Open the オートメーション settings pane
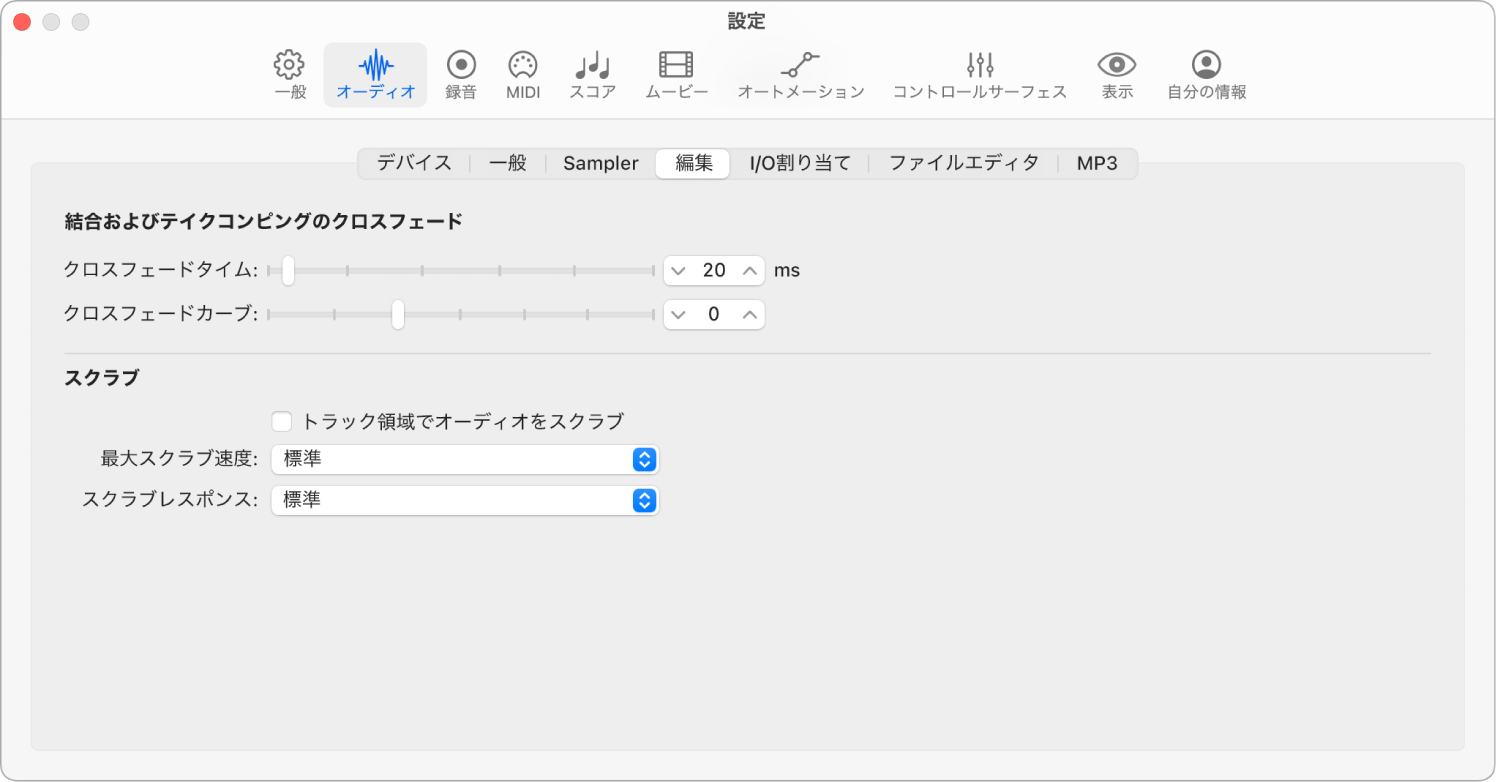This screenshot has width=1498, height=782. pyautogui.click(x=799, y=73)
